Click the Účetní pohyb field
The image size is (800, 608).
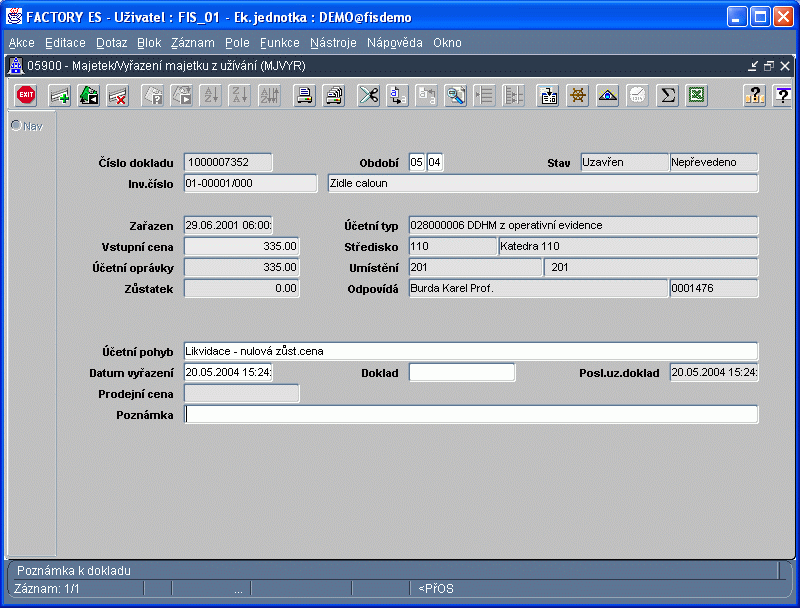pos(471,351)
